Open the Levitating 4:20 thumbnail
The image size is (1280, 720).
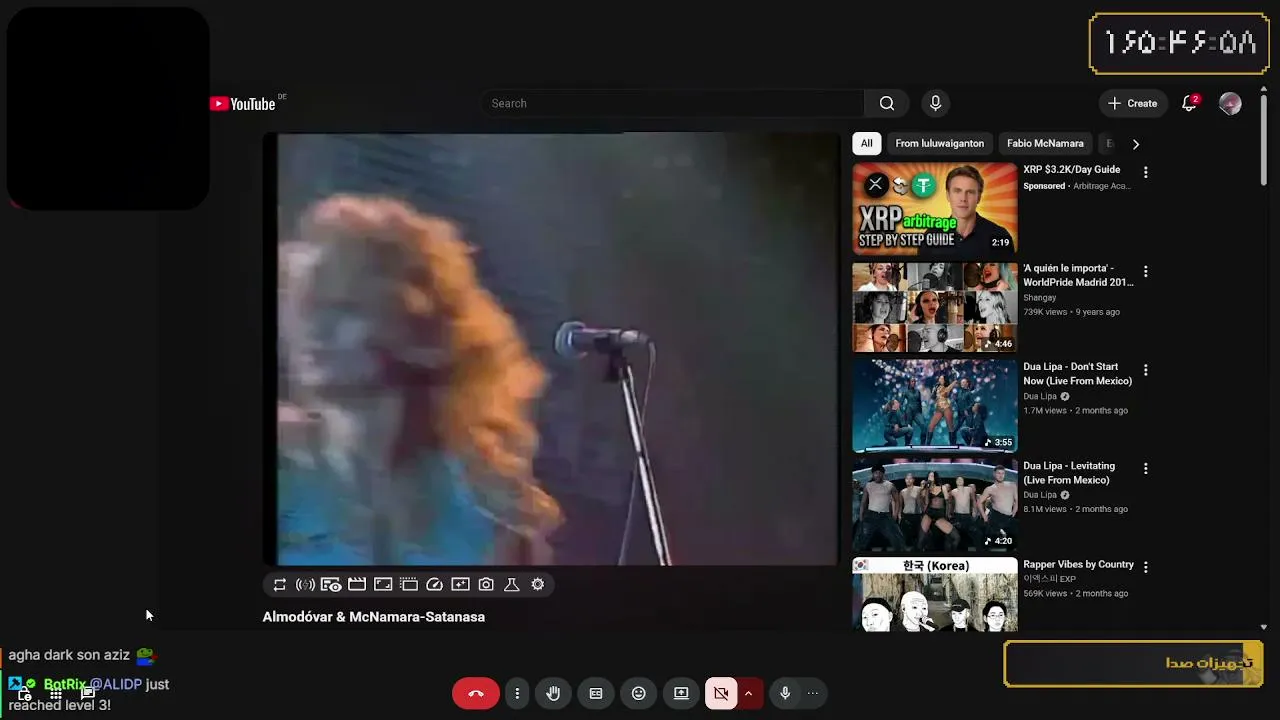pyautogui.click(x=934, y=505)
